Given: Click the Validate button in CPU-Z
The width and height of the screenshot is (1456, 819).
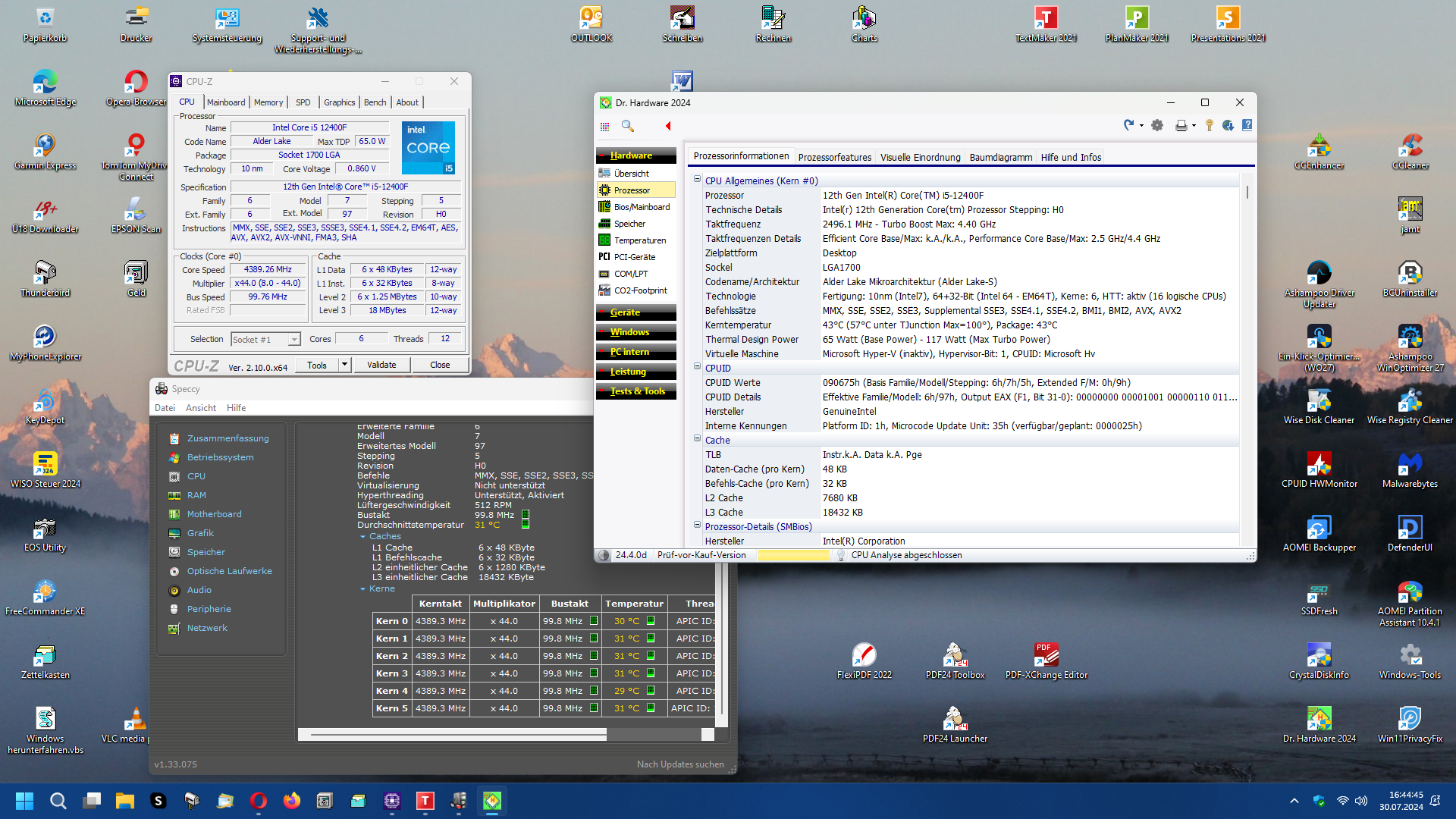Looking at the screenshot, I should pos(381,365).
